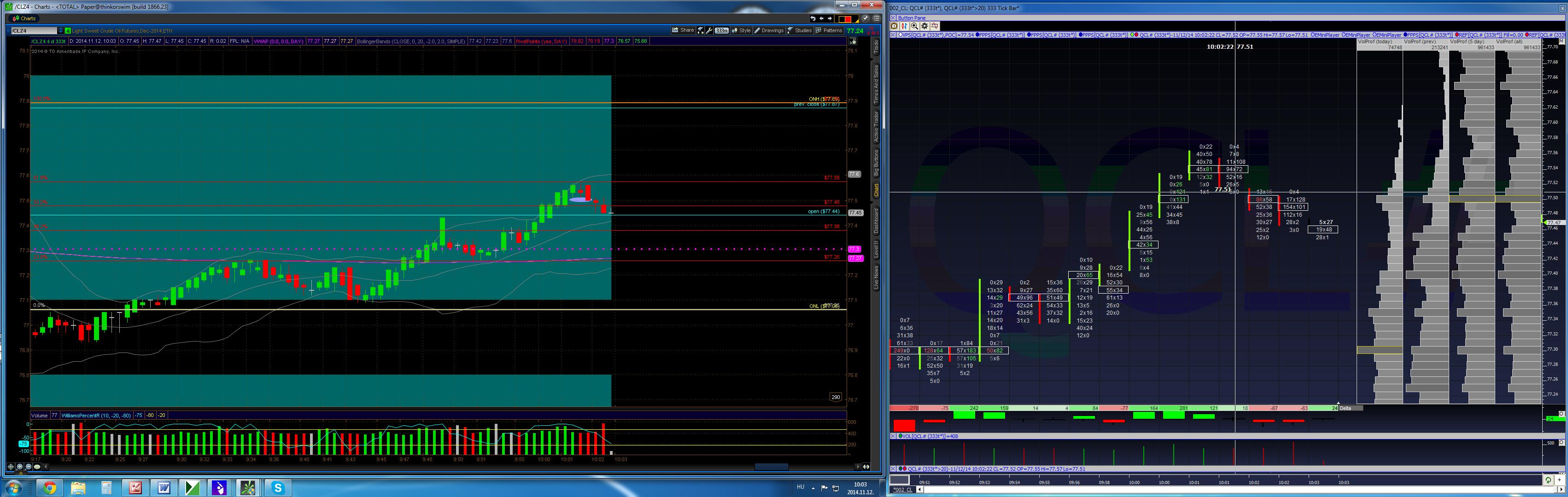Click the clock icon in Button Pane

(895, 26)
